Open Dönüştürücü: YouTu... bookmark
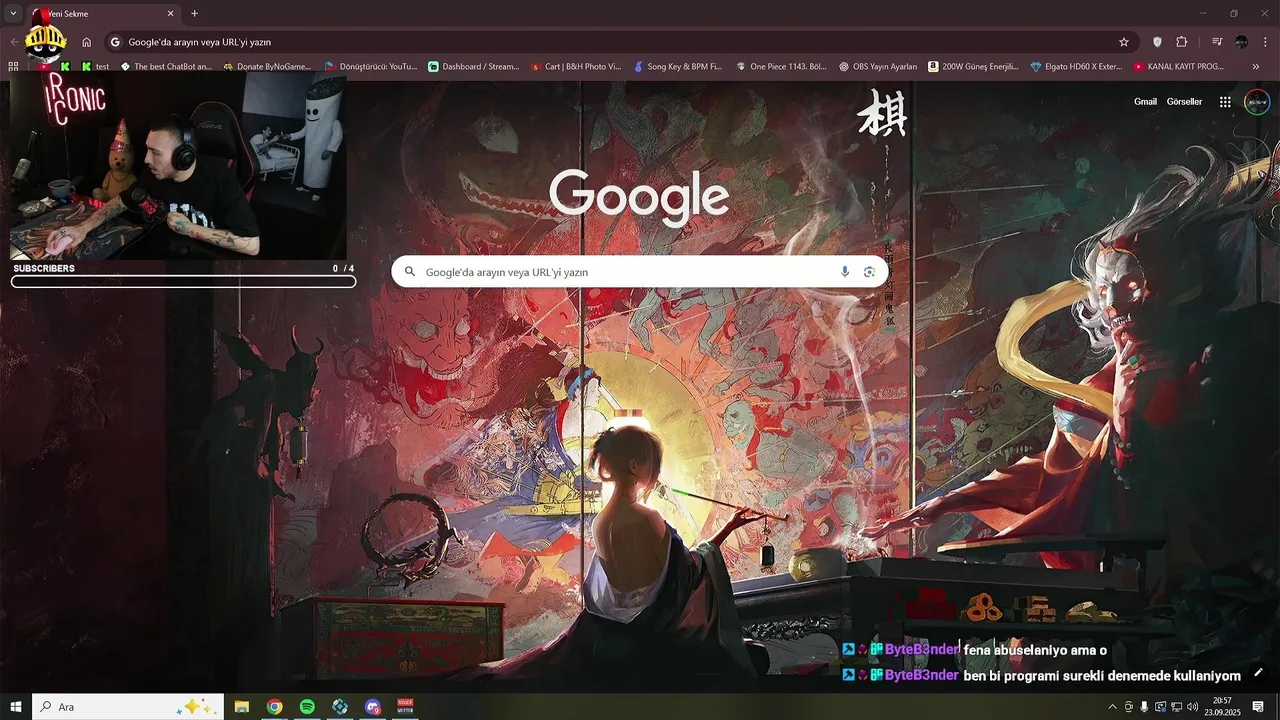The image size is (1280, 720). pos(371,67)
